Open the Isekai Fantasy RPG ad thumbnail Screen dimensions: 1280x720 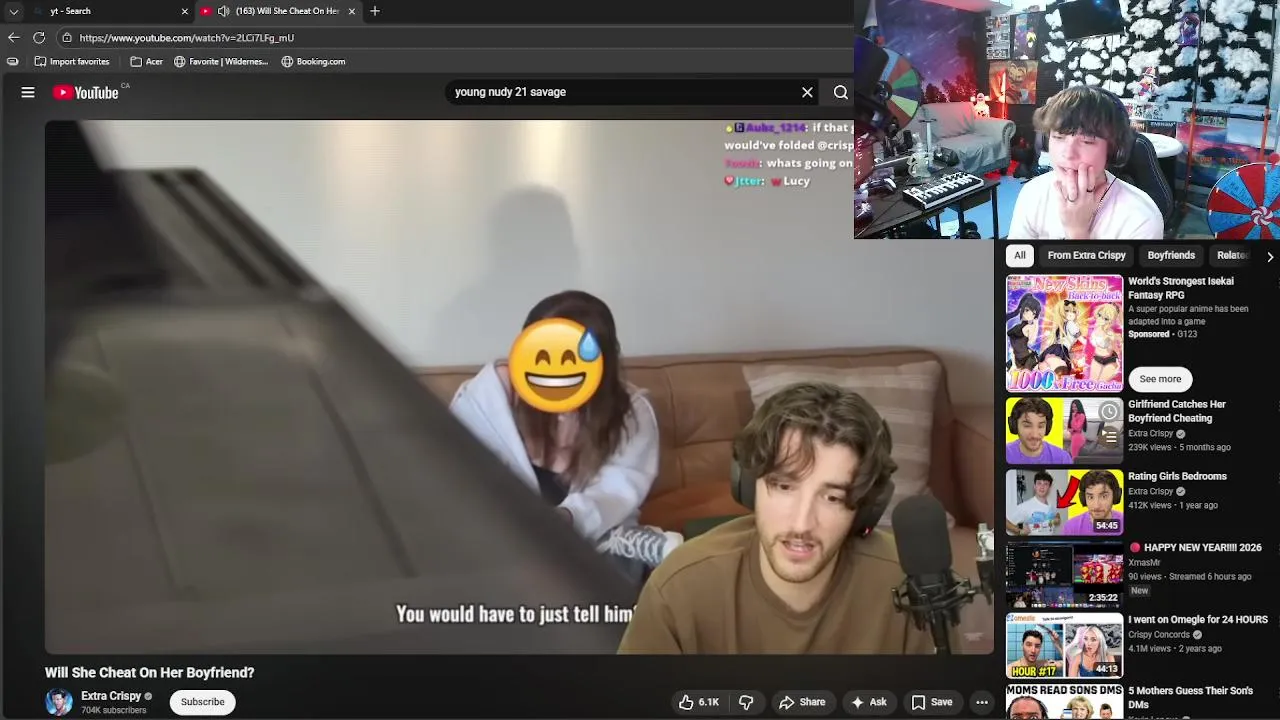(x=1064, y=333)
